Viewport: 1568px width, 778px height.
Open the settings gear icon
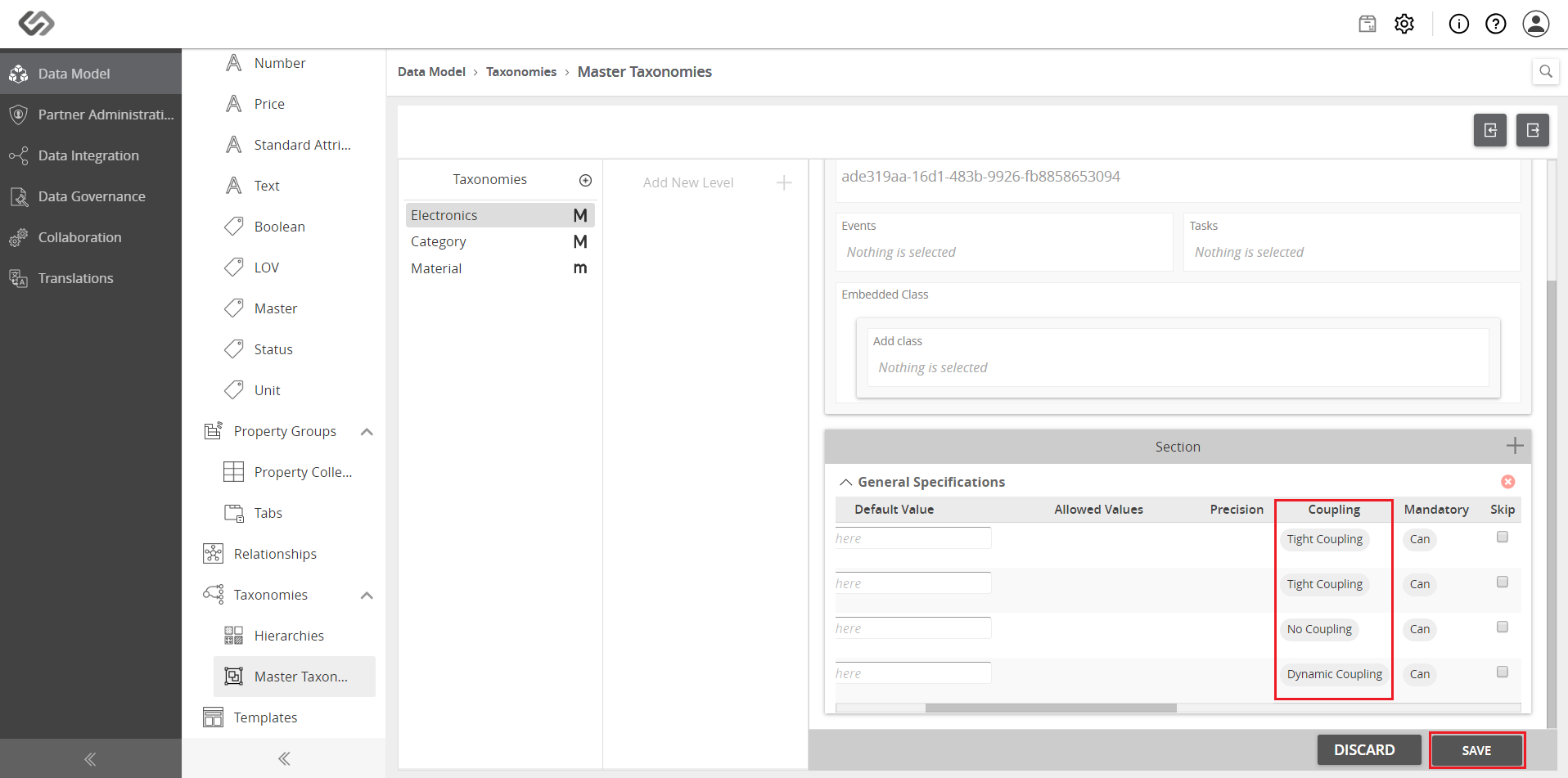(x=1404, y=24)
